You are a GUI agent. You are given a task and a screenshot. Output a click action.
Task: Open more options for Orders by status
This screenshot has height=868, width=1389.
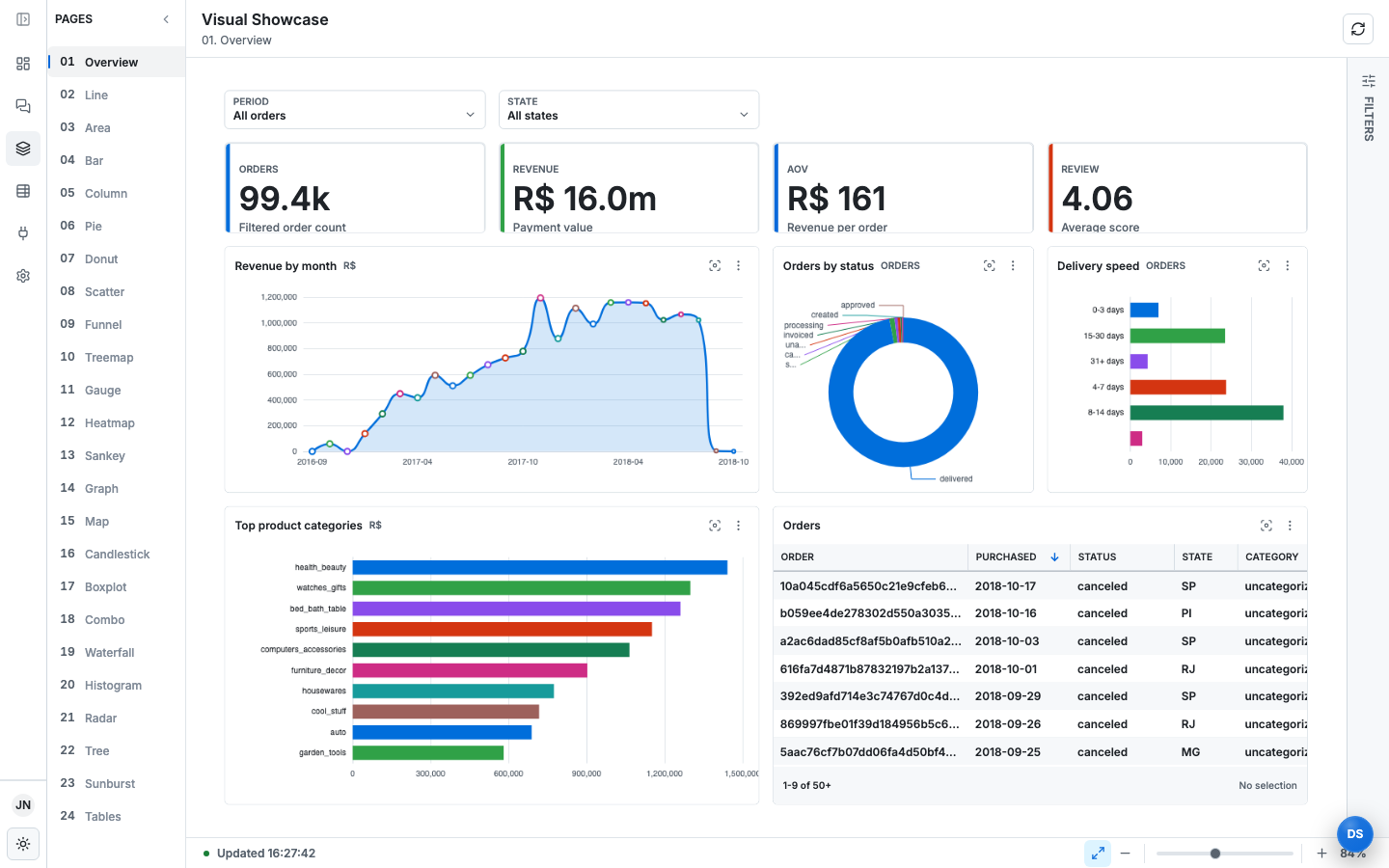(x=1013, y=266)
